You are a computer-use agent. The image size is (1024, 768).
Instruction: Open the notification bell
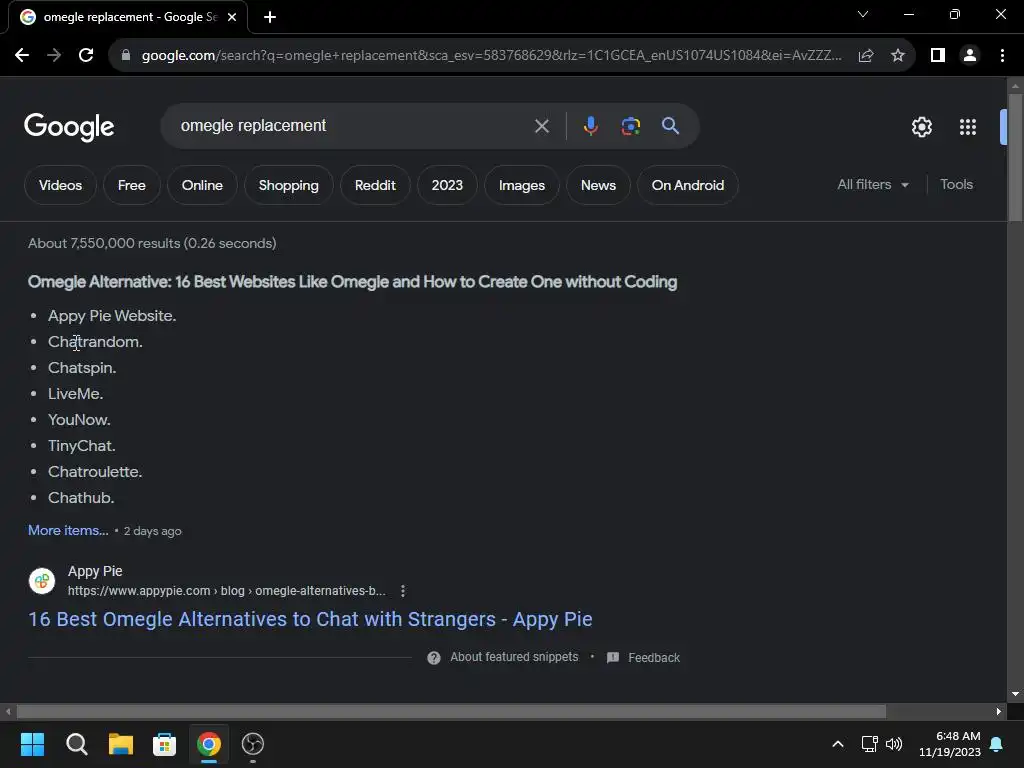(x=997, y=744)
